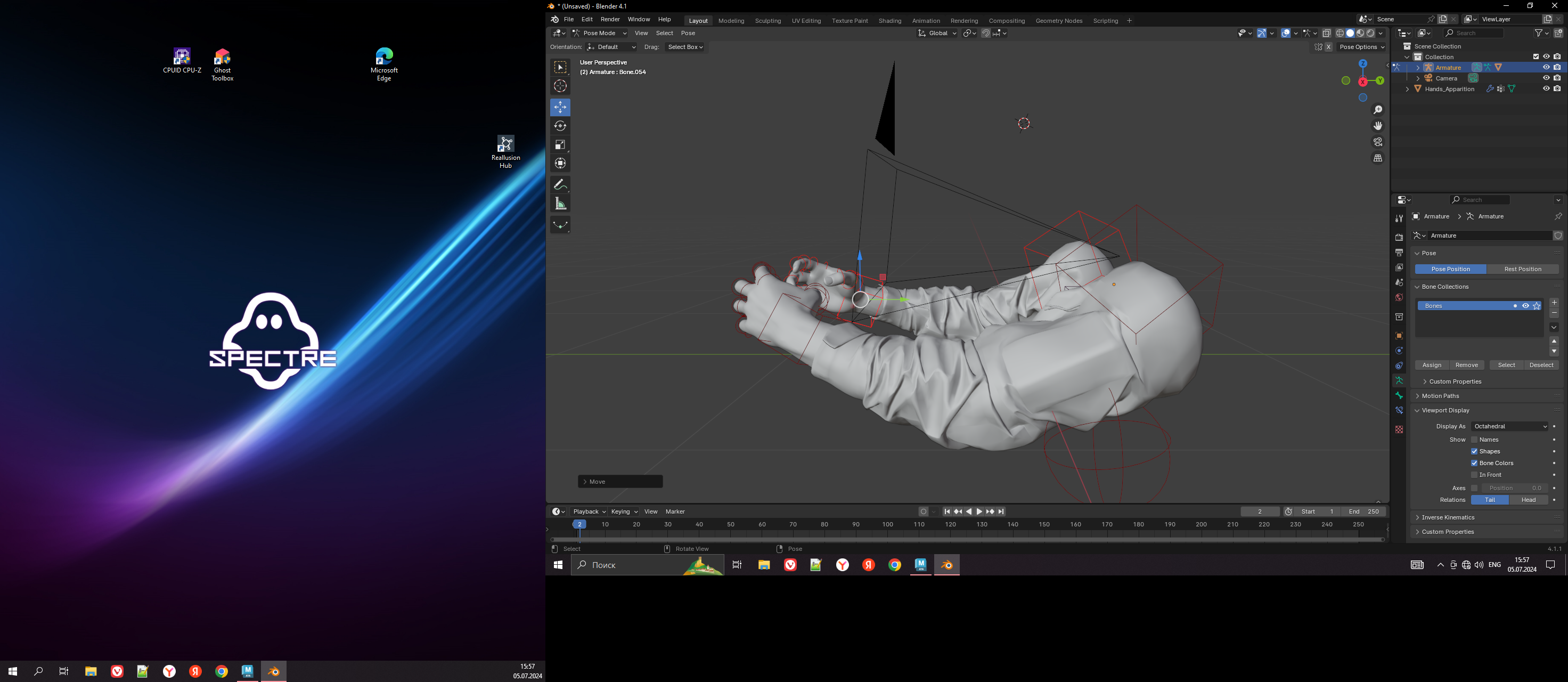Click the Deselect button
1568x682 pixels.
pyautogui.click(x=1541, y=366)
